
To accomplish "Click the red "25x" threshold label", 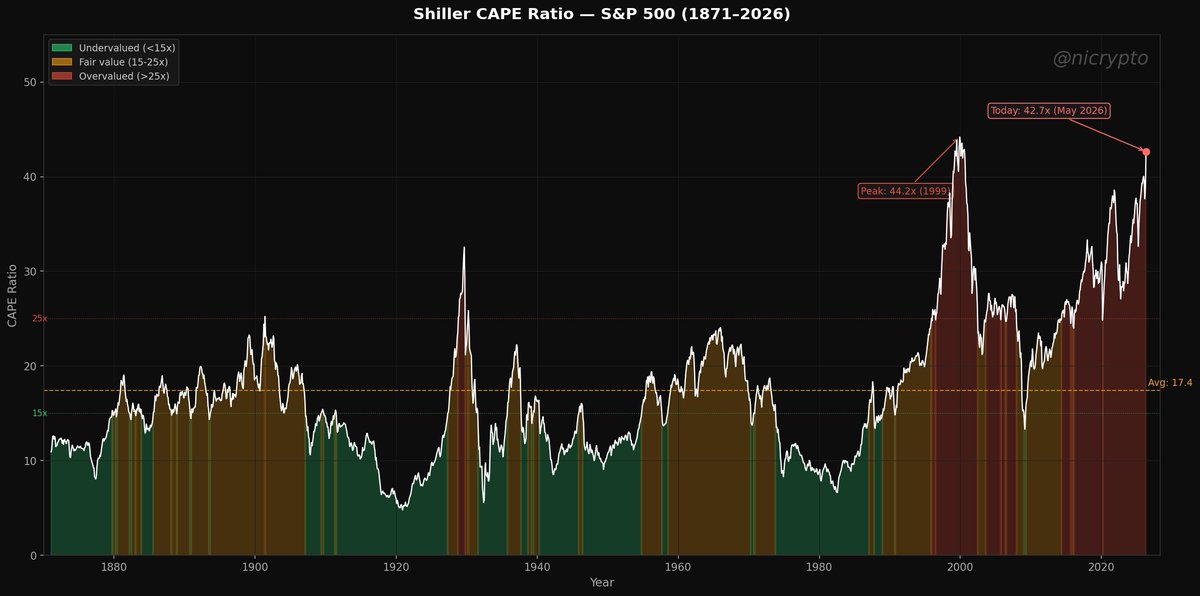I will [x=40, y=319].
